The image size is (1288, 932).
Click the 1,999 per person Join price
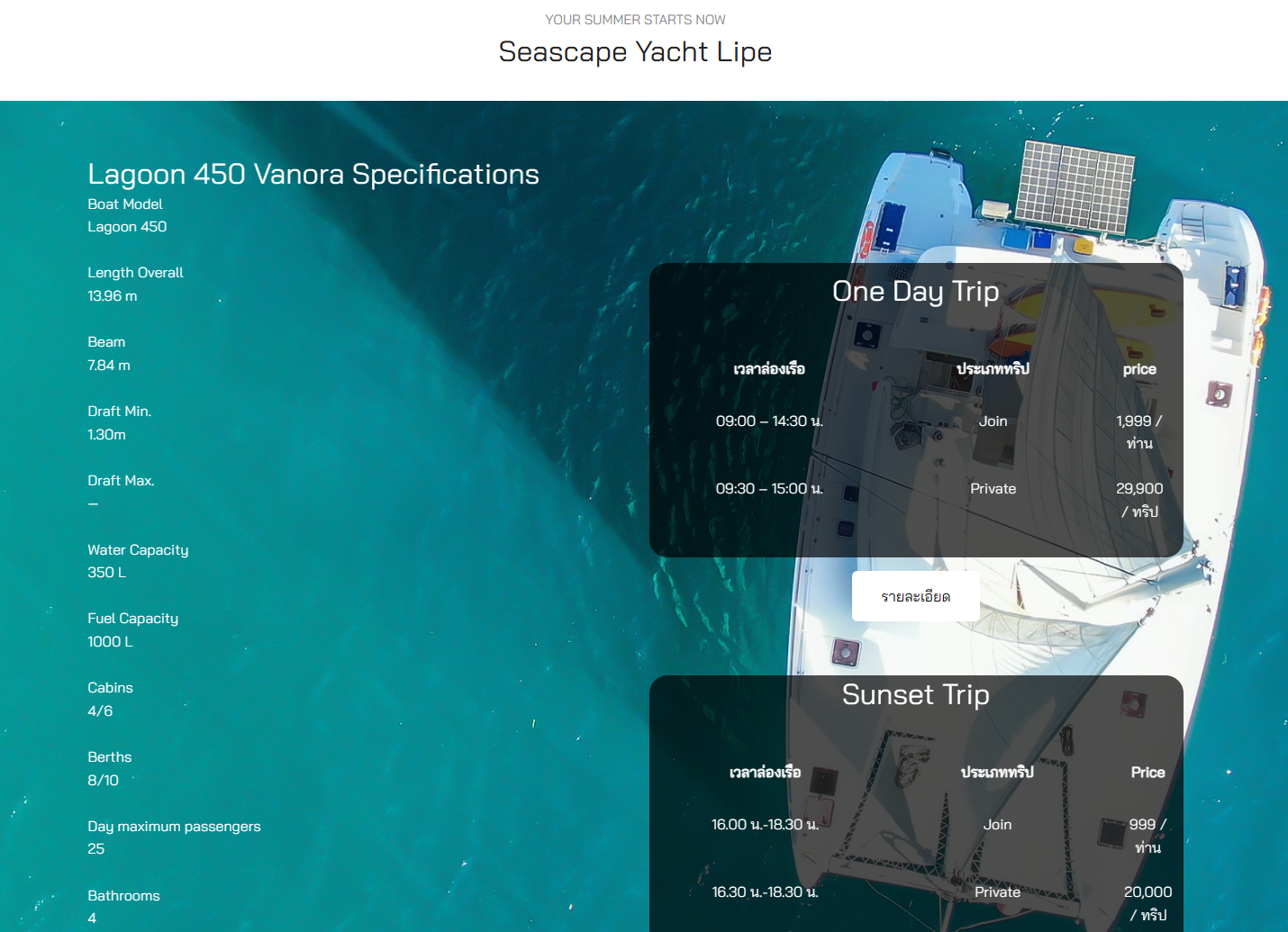(x=1139, y=432)
